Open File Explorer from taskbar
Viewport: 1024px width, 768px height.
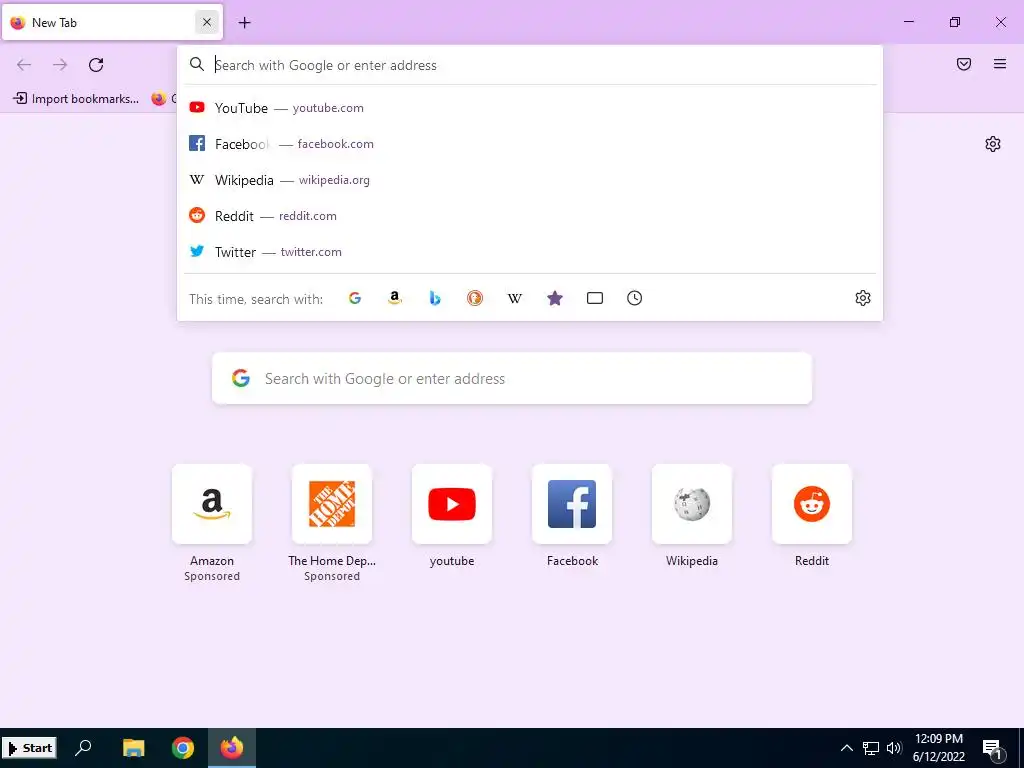tap(133, 748)
